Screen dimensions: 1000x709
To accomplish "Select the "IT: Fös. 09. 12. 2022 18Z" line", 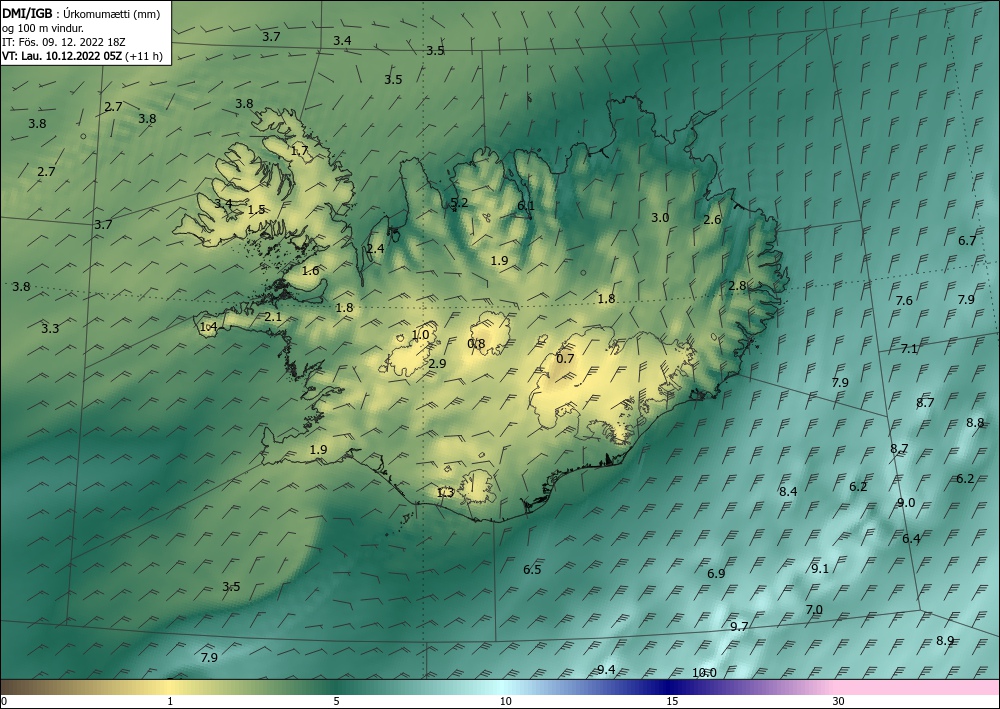I will (x=64, y=42).
